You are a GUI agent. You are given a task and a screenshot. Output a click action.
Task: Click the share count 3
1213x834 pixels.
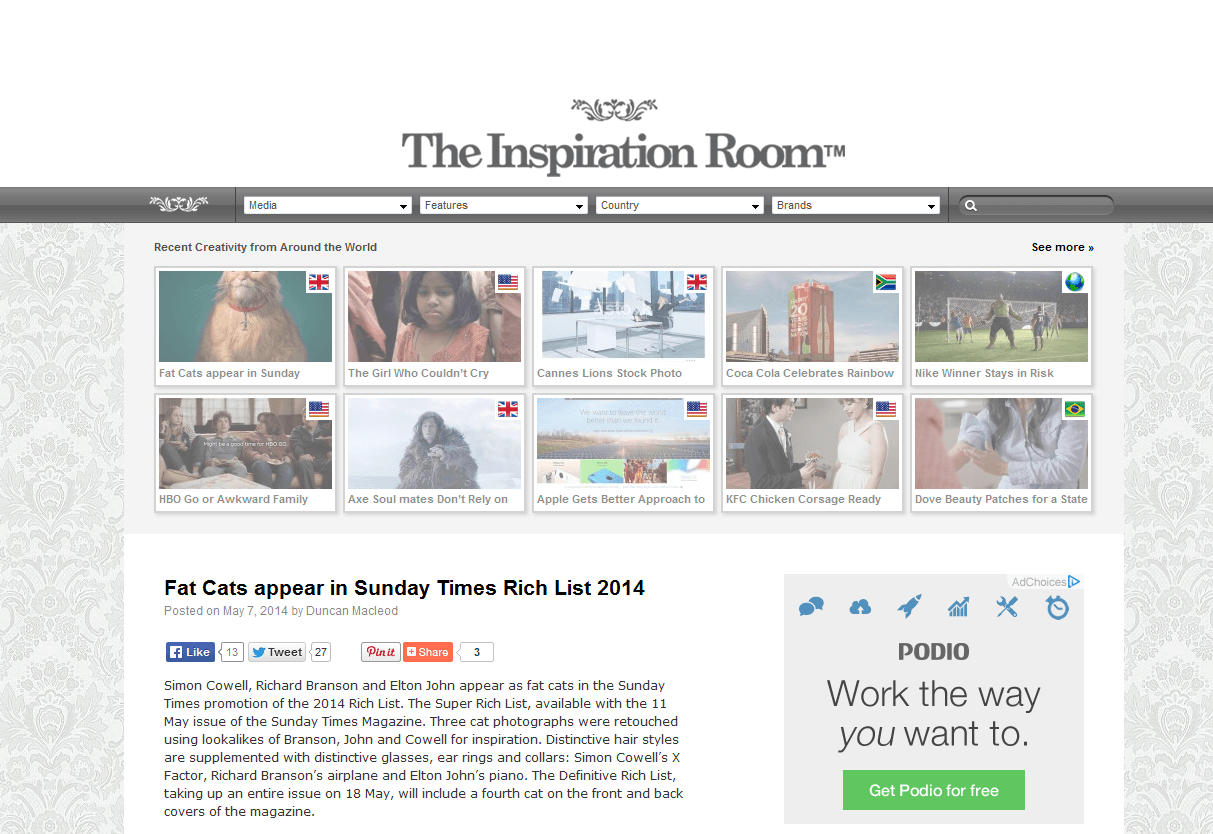[477, 652]
